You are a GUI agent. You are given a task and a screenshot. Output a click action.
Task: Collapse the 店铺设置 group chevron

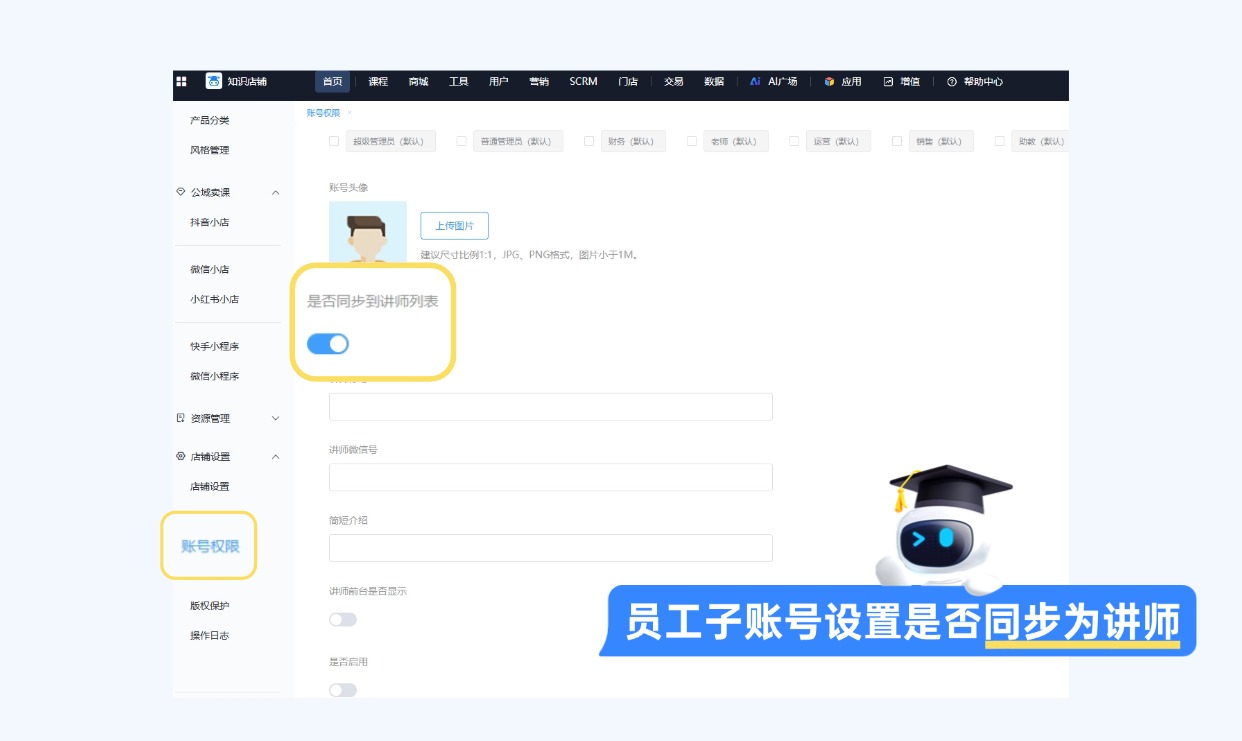click(x=276, y=456)
